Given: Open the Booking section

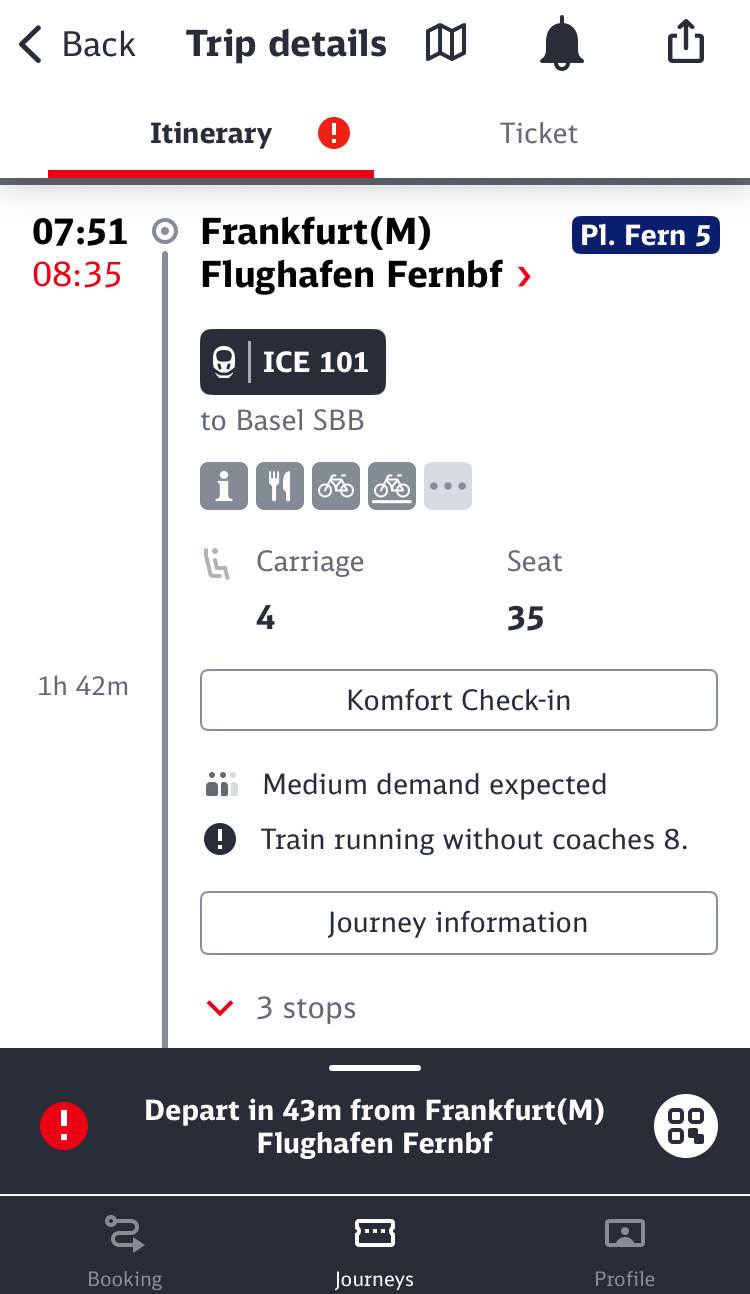Looking at the screenshot, I should (x=125, y=1250).
